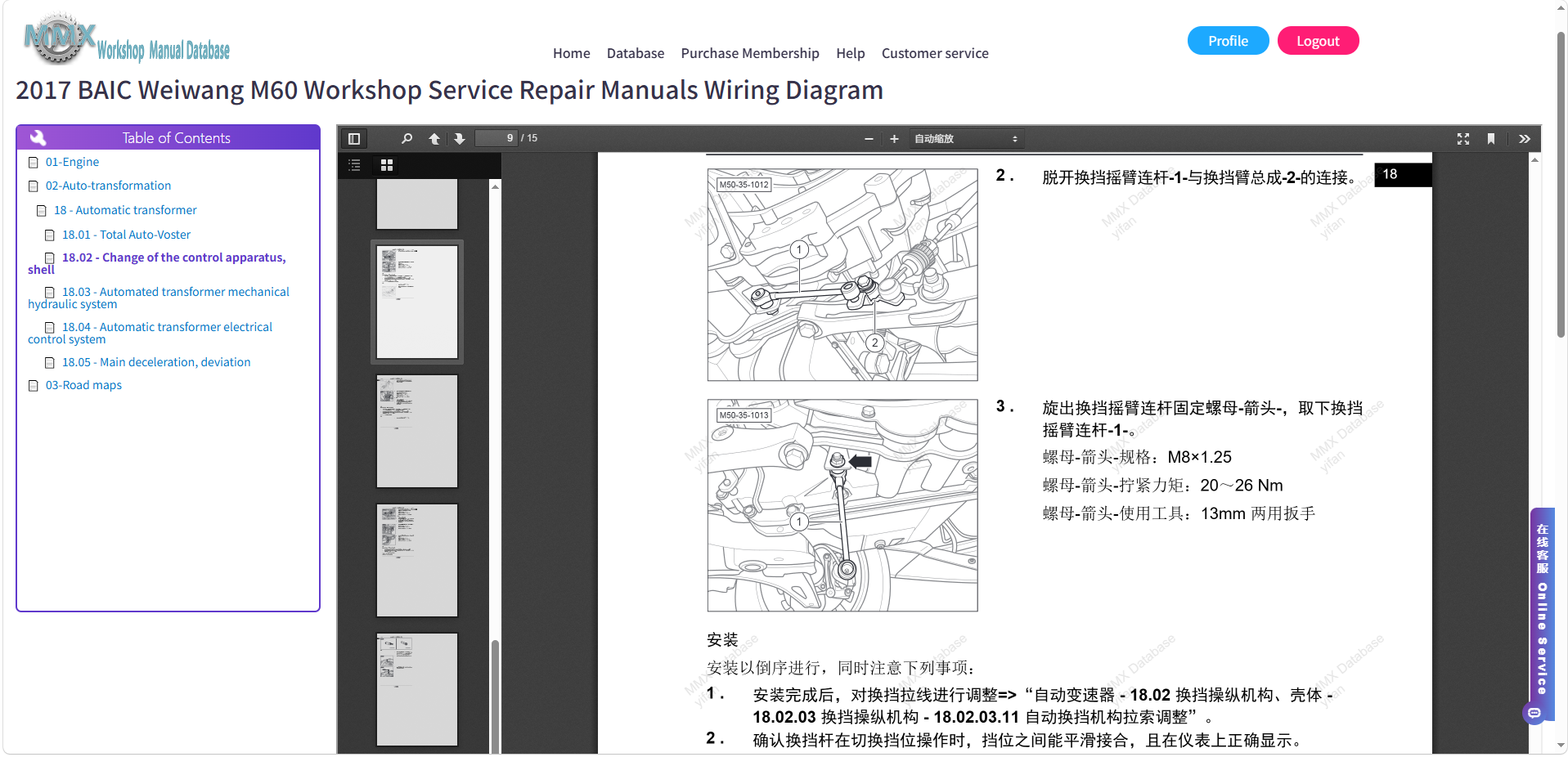This screenshot has height=757, width=1568.
Task: Click the MMX Workshop Manual Database logo
Action: [127, 39]
